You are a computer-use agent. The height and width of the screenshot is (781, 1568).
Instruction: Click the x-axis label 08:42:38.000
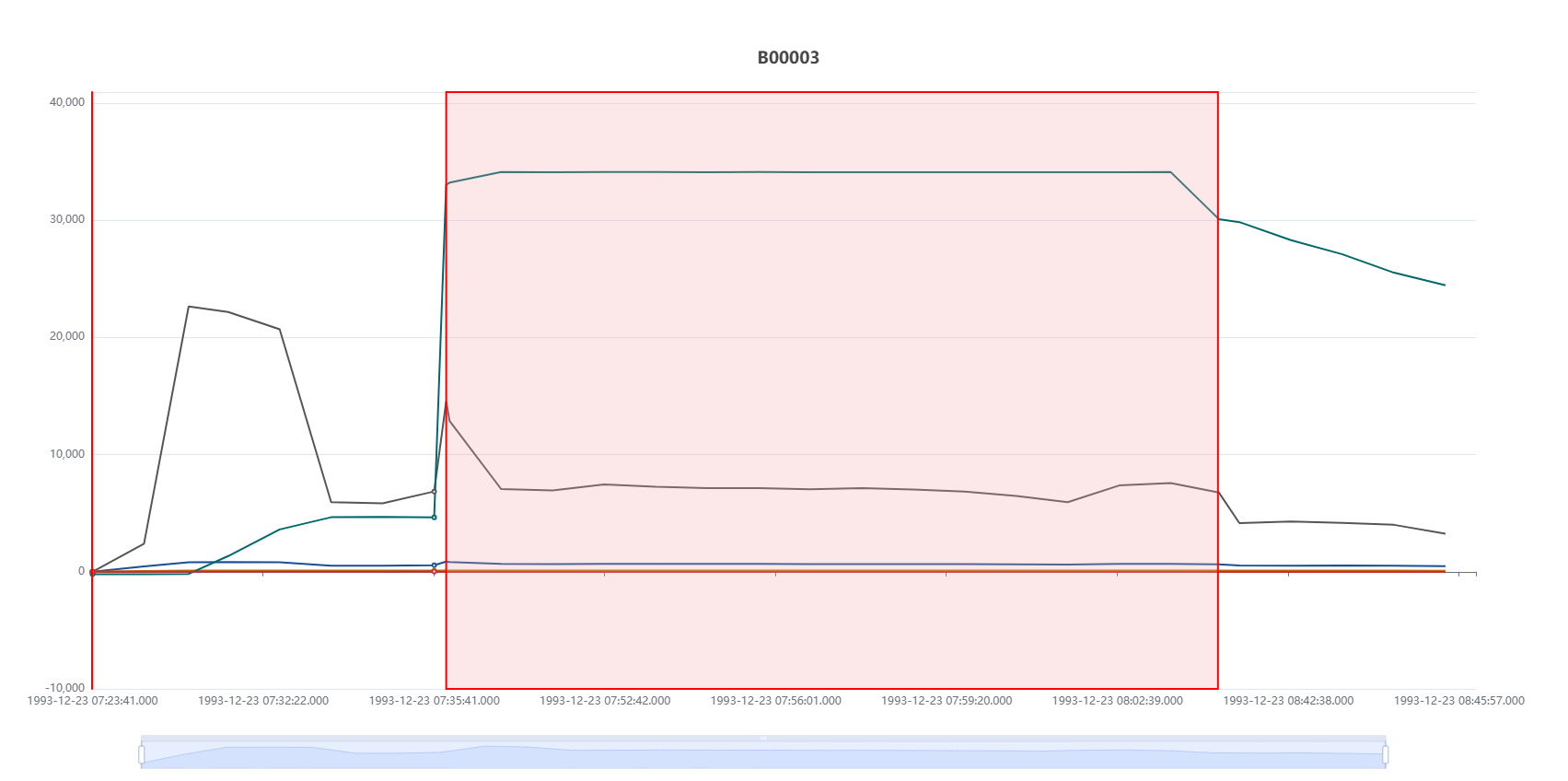tap(1288, 701)
